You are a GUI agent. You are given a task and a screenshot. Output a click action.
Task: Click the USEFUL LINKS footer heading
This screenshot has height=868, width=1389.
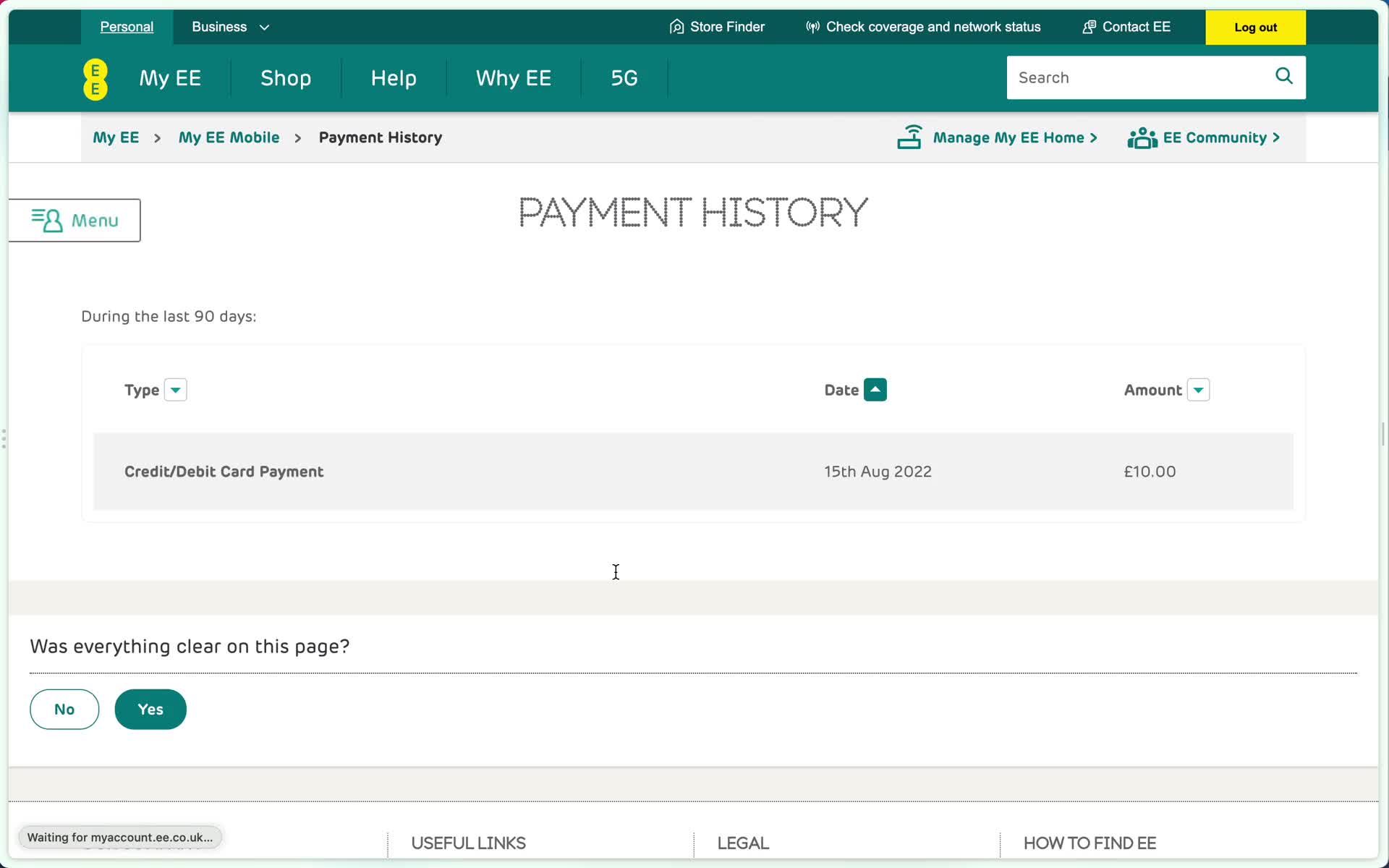point(468,843)
